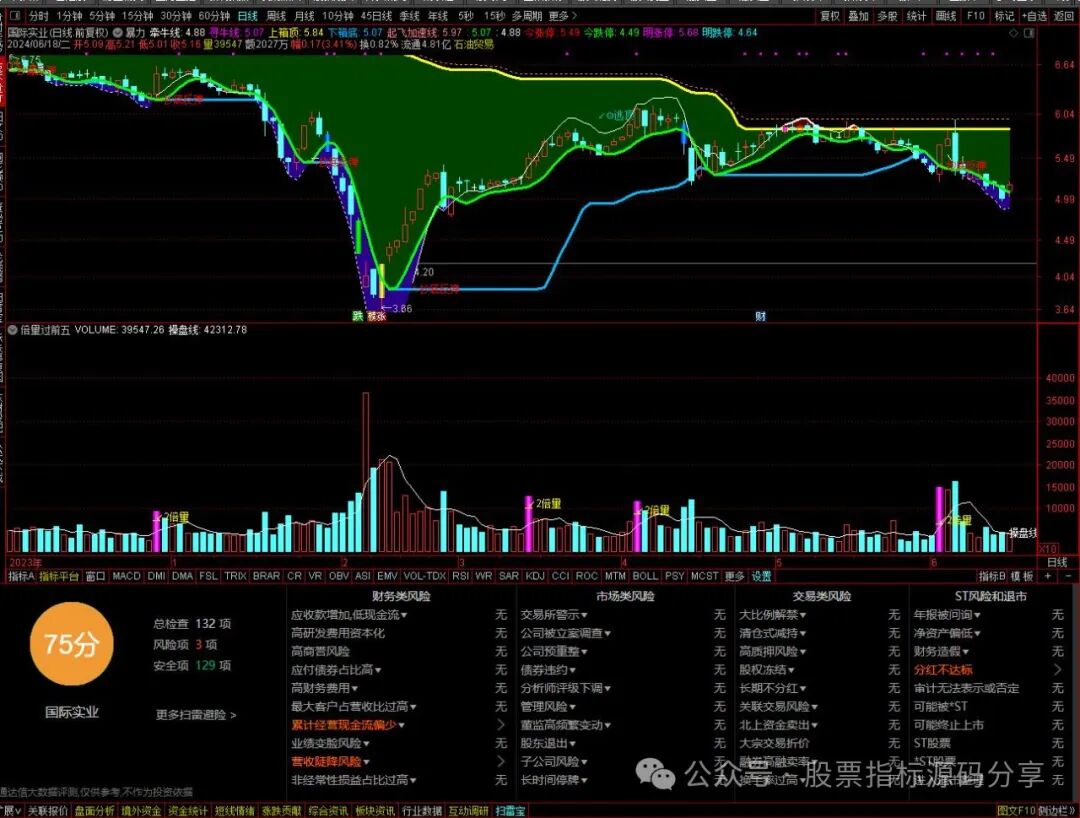Switch to 分时 intraday view
1080x818 pixels.
click(39, 15)
